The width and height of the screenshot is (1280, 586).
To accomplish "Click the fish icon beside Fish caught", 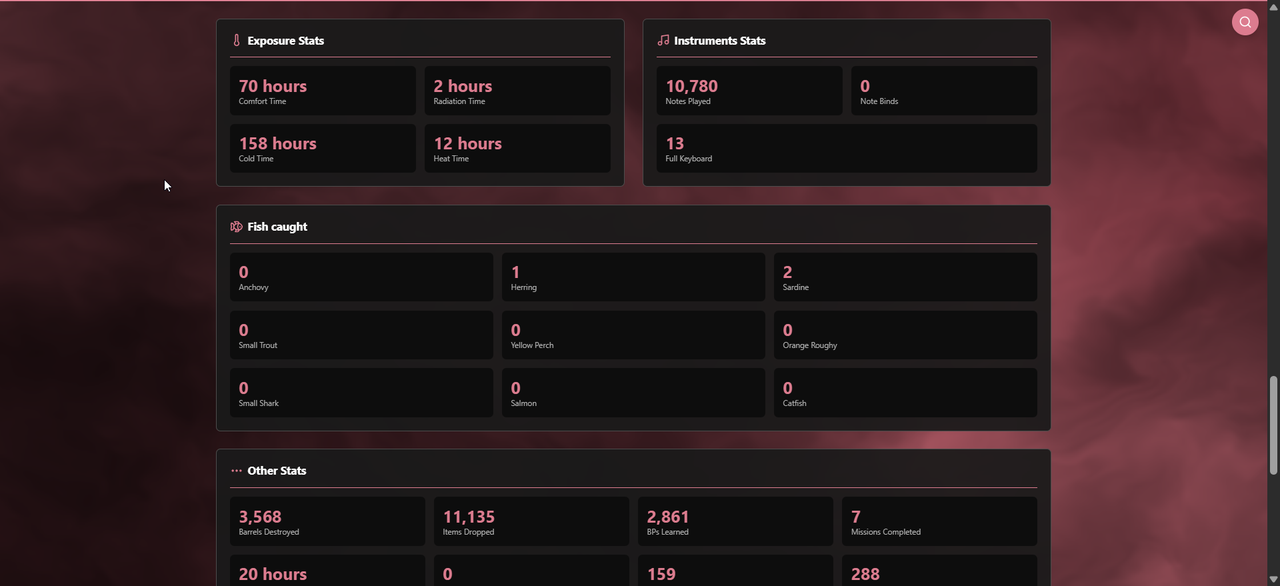I will pyautogui.click(x=237, y=227).
